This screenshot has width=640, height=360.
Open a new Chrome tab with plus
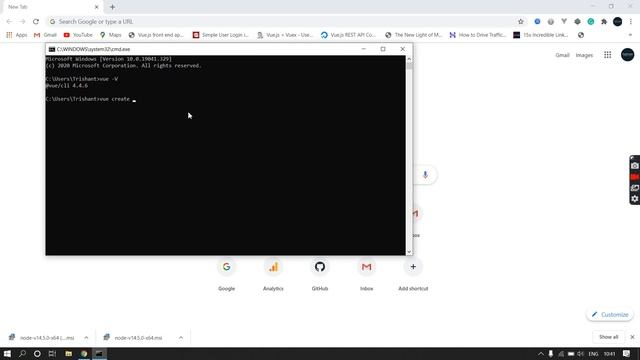[112, 7]
